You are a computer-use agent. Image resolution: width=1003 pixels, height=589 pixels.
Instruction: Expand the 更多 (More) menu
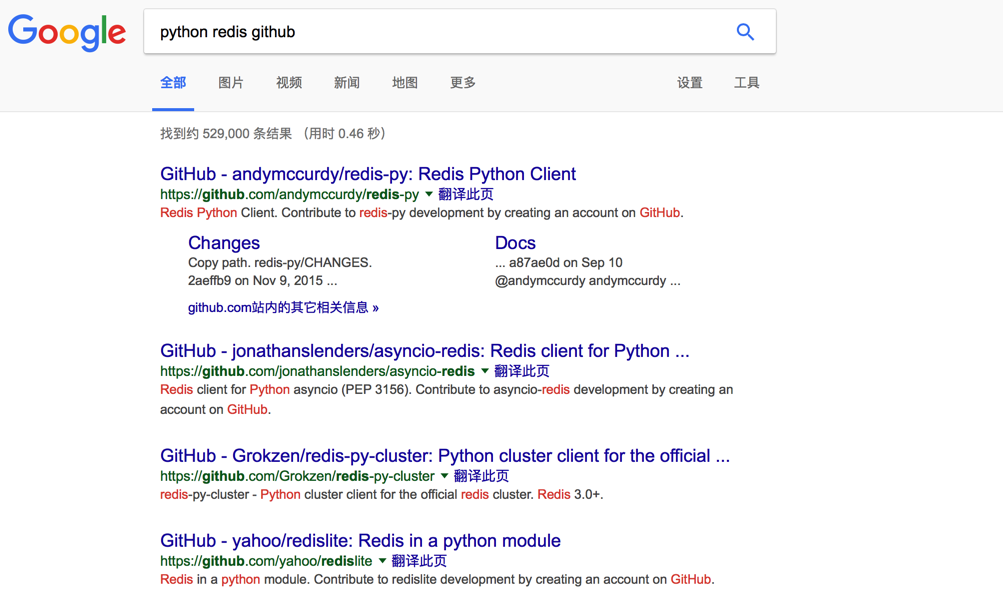pos(462,83)
